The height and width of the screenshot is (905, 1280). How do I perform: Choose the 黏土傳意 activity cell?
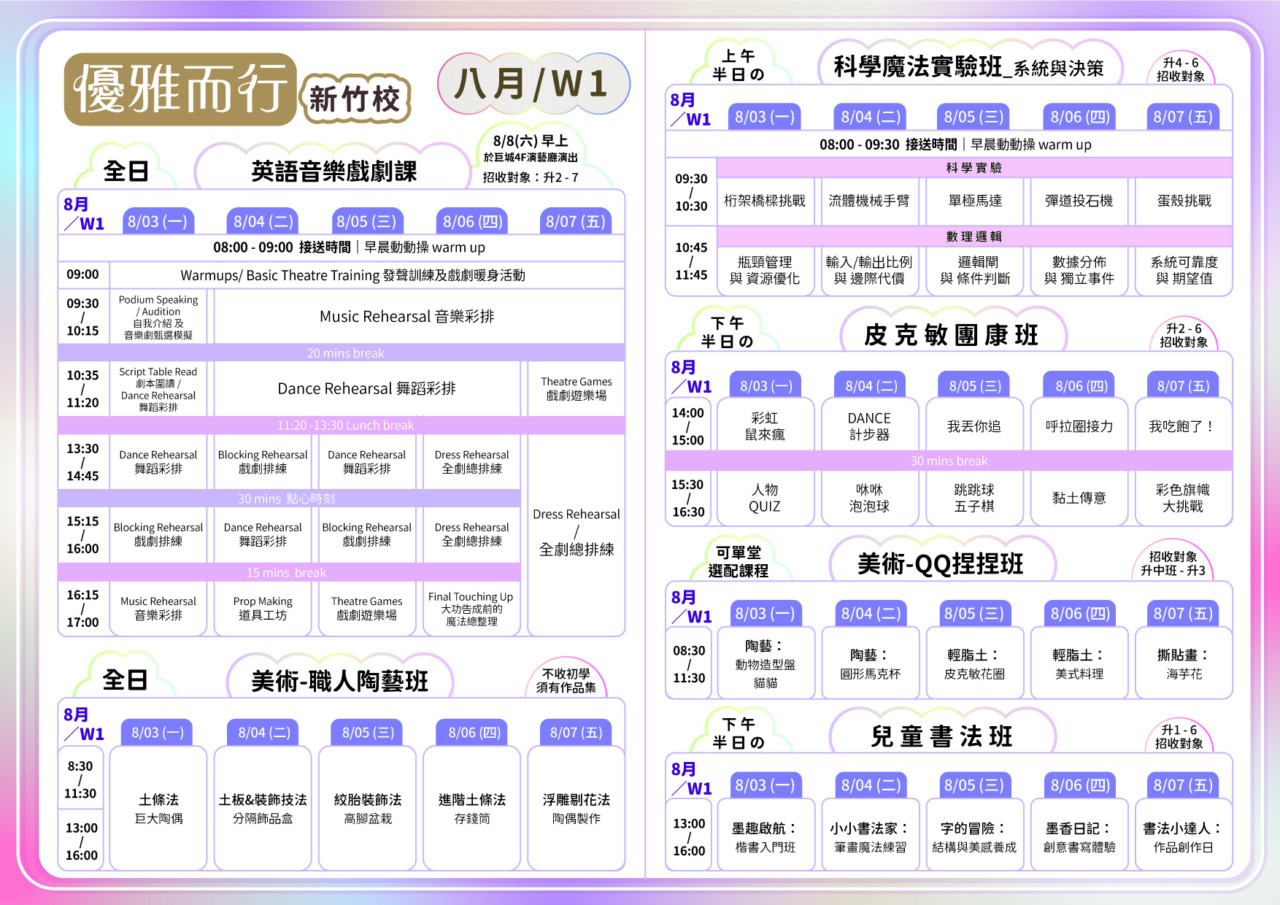pos(1079,498)
